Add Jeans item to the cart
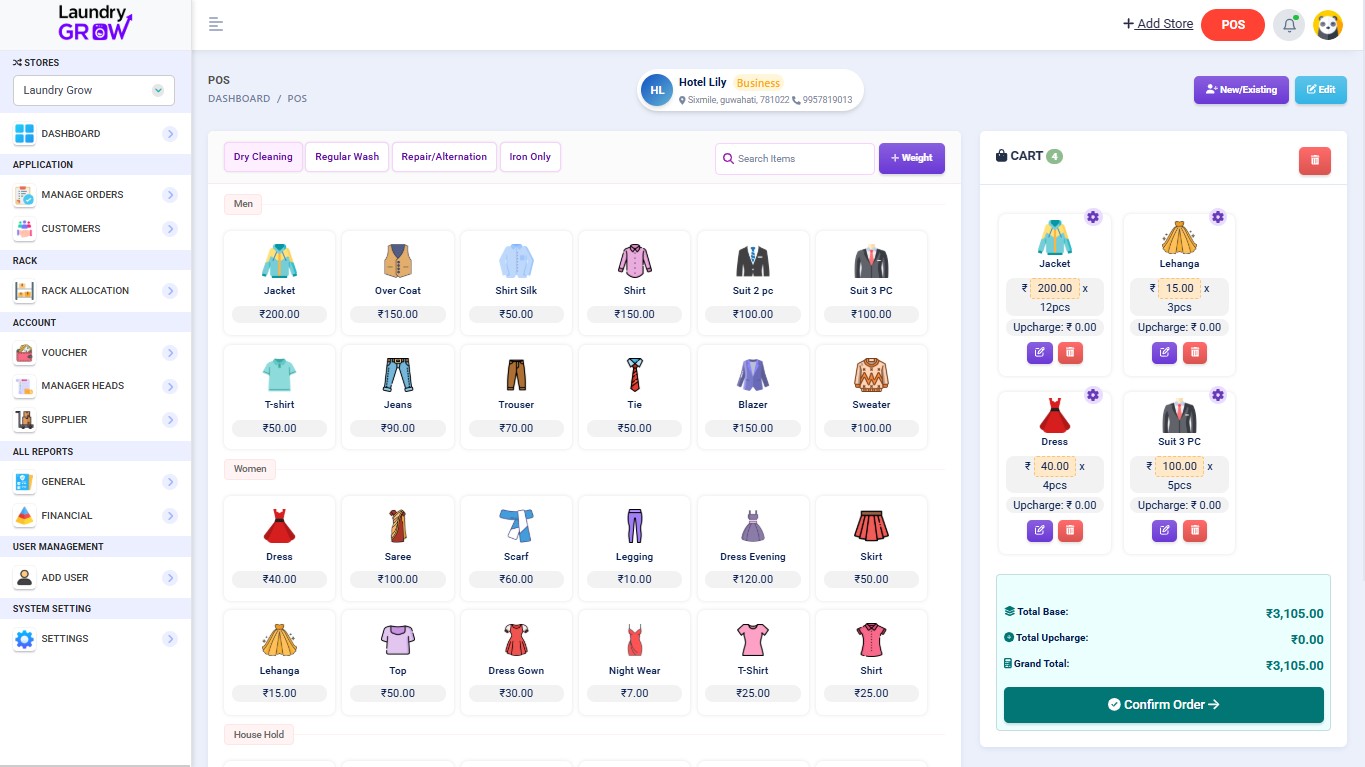1365x767 pixels. click(x=398, y=397)
